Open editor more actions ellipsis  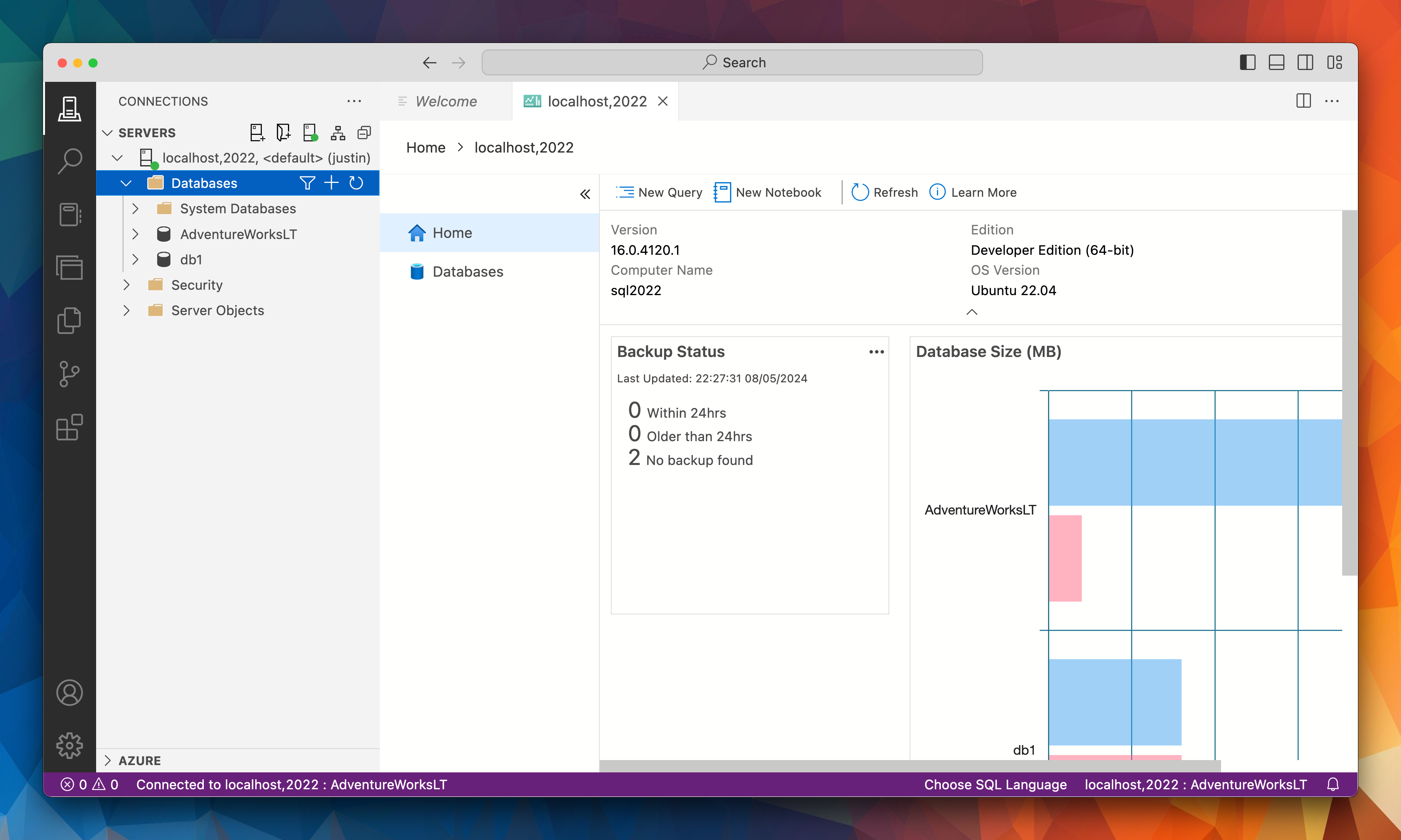click(x=1332, y=101)
